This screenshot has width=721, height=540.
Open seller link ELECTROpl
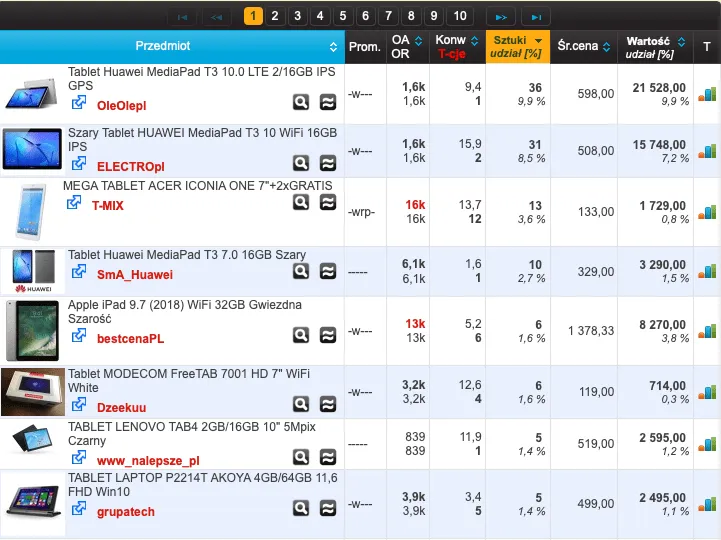point(131,167)
